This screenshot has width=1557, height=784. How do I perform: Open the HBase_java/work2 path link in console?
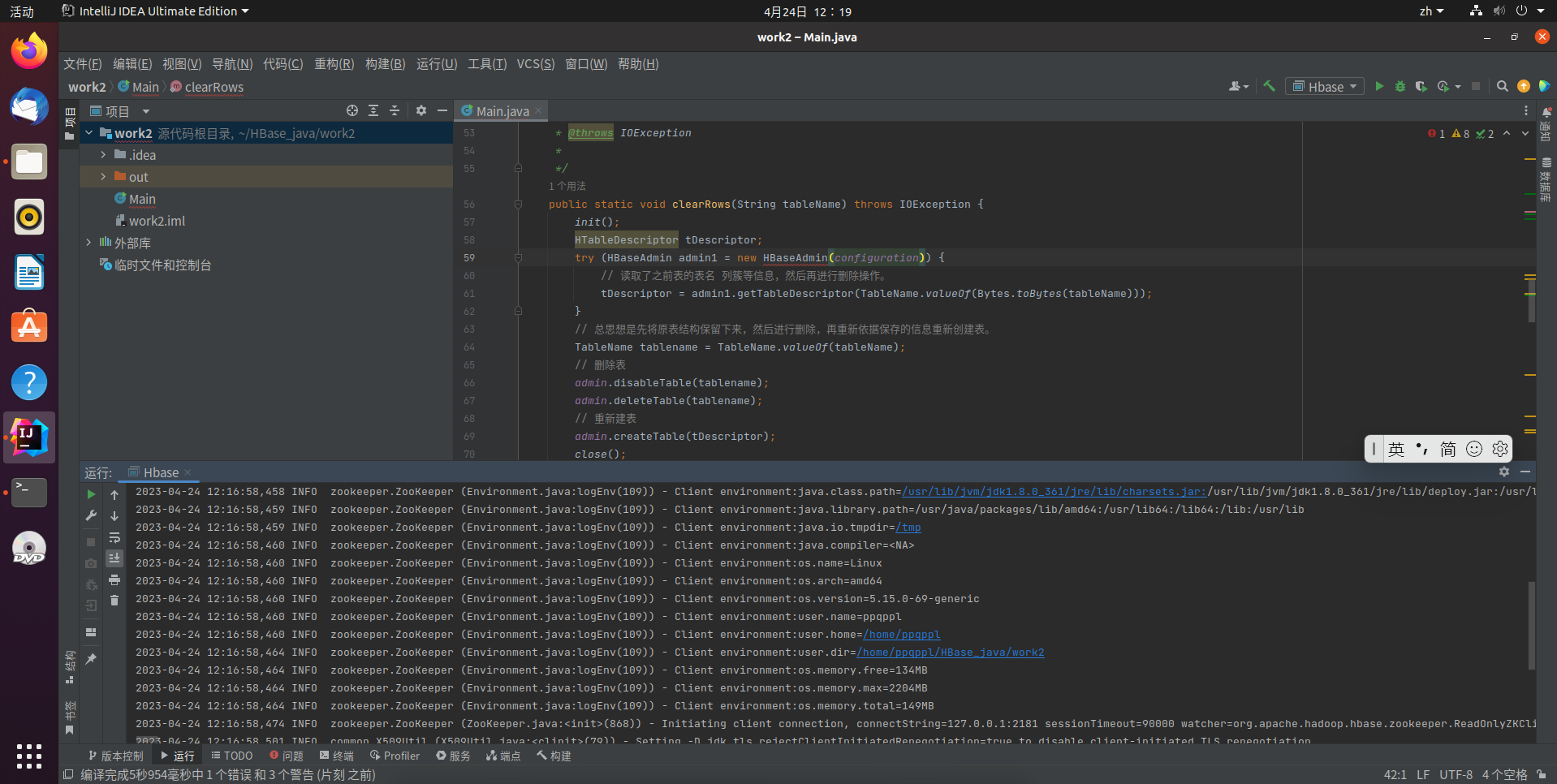950,653
